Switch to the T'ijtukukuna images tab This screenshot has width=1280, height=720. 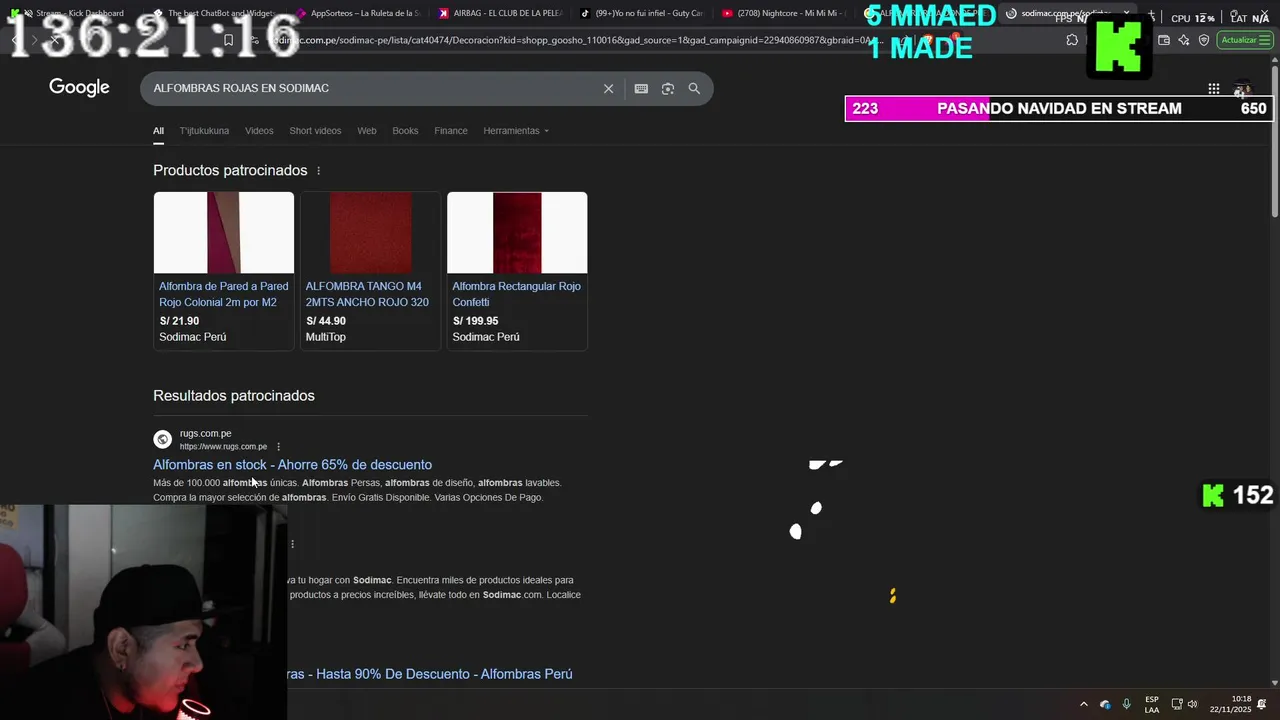pyautogui.click(x=204, y=131)
